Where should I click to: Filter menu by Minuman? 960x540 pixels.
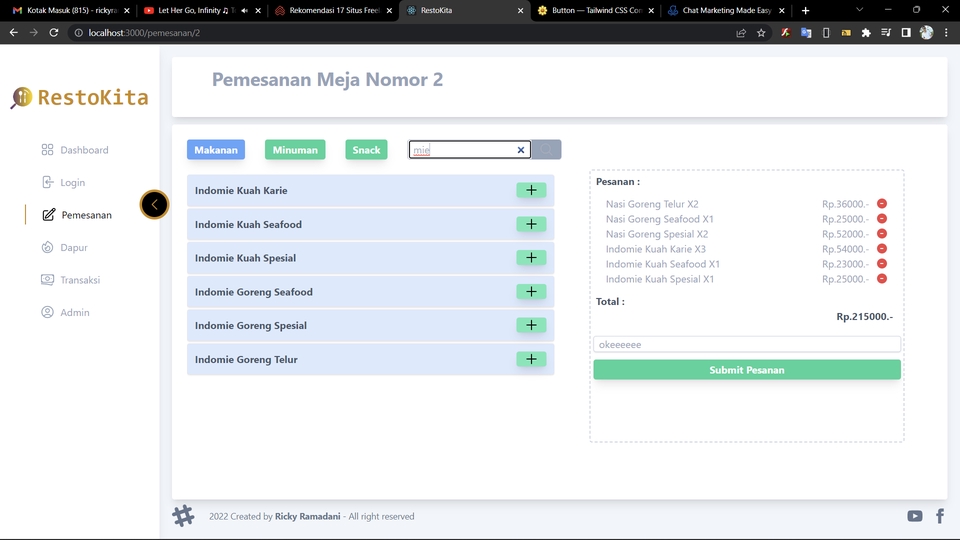(295, 150)
